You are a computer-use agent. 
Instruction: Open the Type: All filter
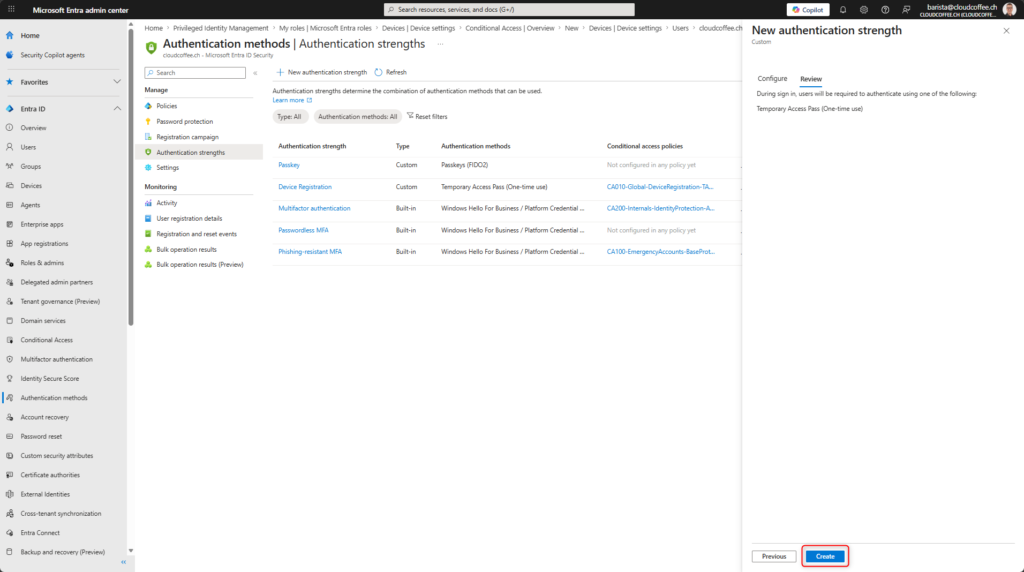289,117
